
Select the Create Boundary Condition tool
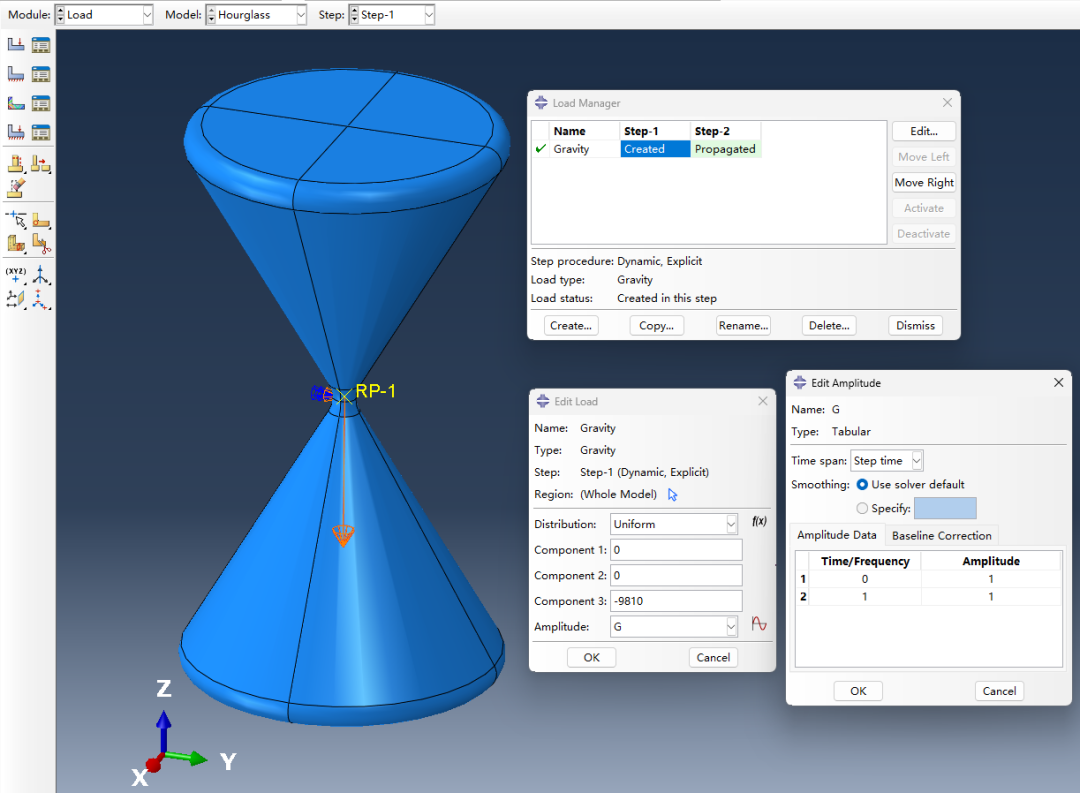tap(16, 74)
